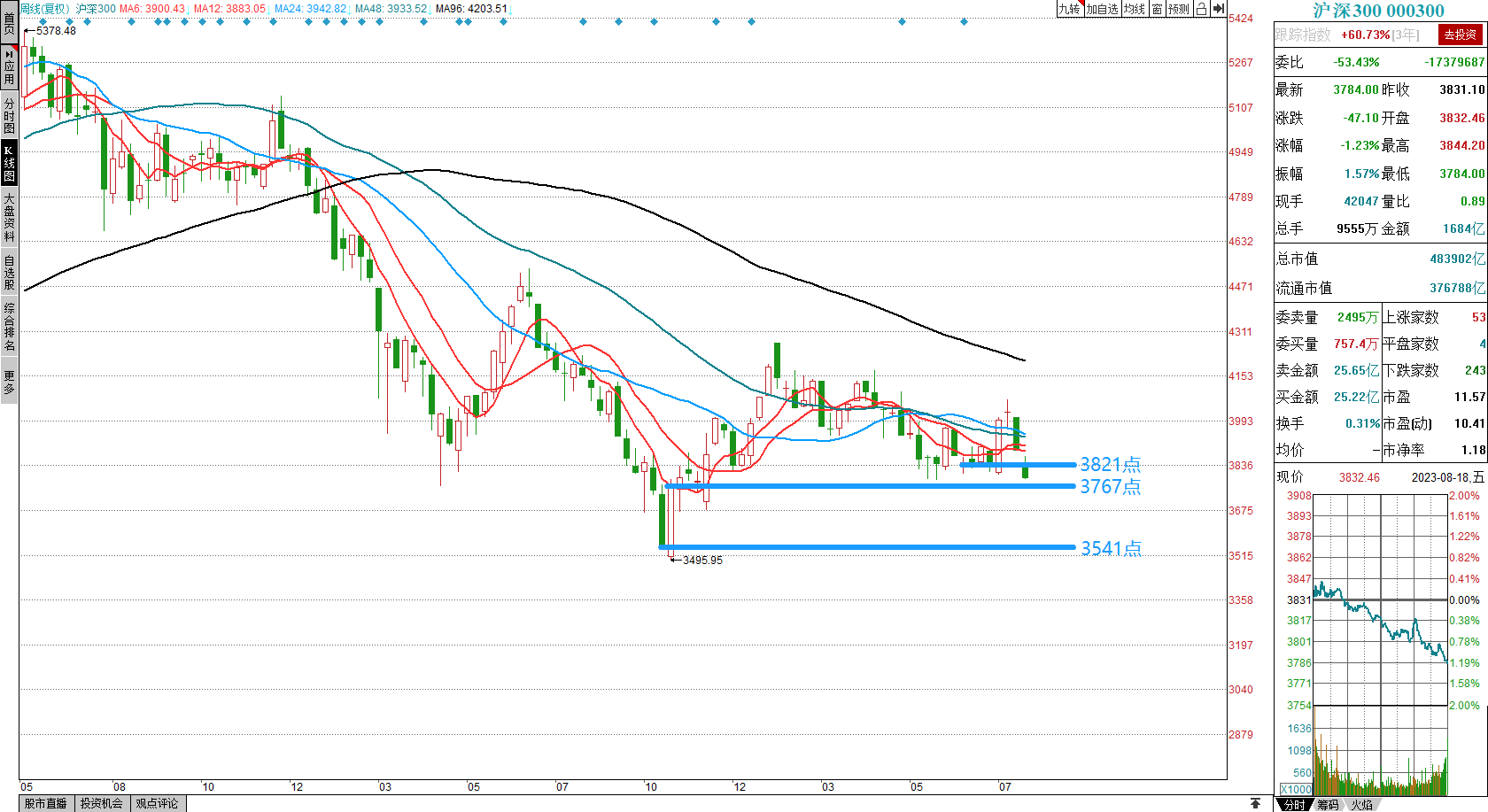
Task: Click the collapse-right arrow icon in toolbar
Action: [1219, 9]
